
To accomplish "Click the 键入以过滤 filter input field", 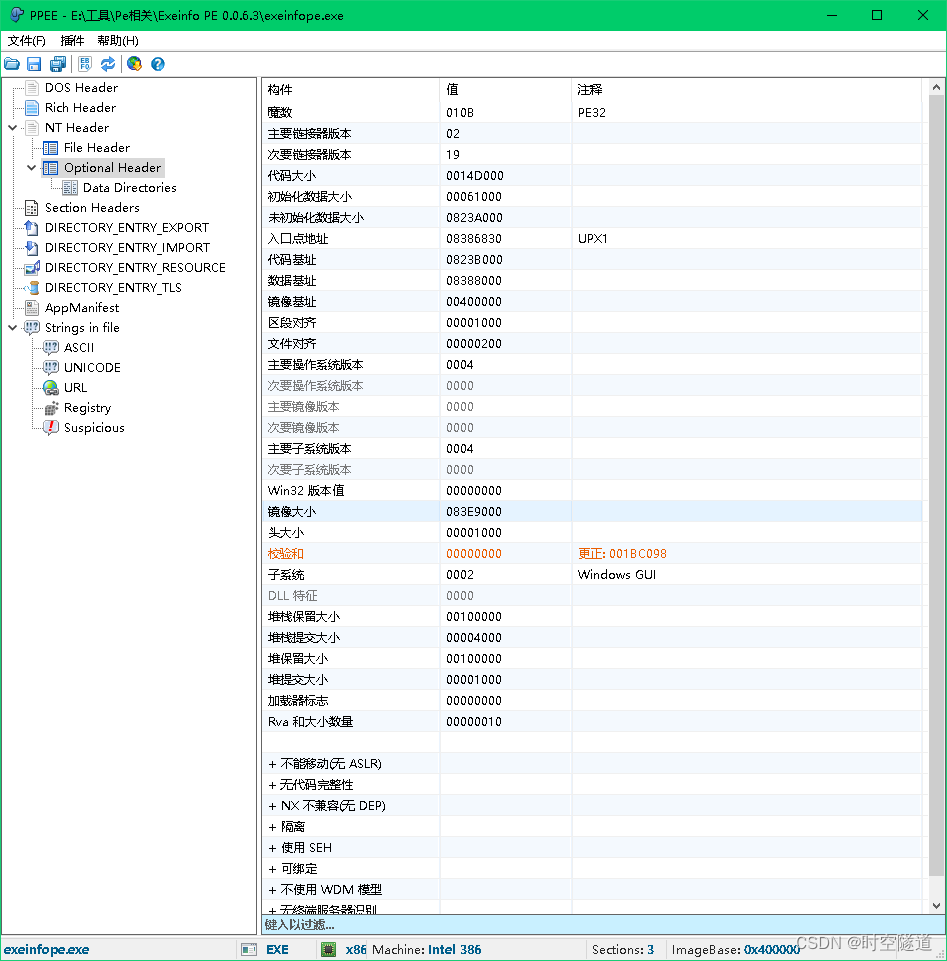I will (x=590, y=925).
